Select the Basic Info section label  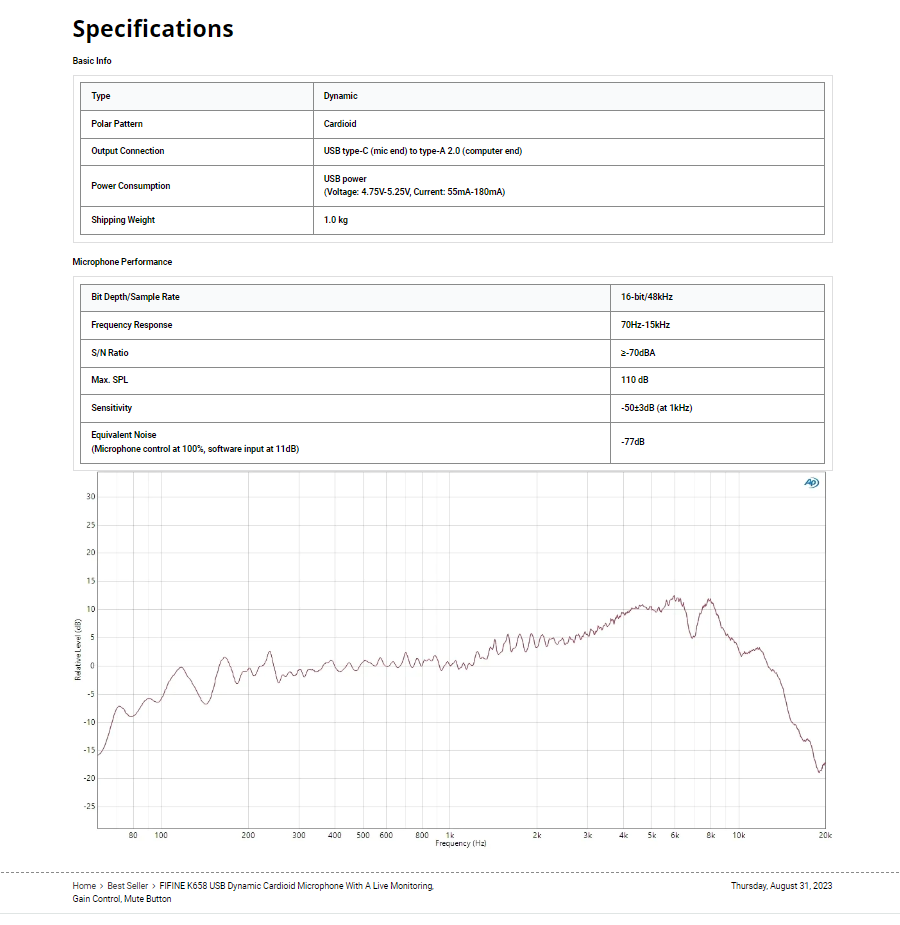[x=92, y=61]
